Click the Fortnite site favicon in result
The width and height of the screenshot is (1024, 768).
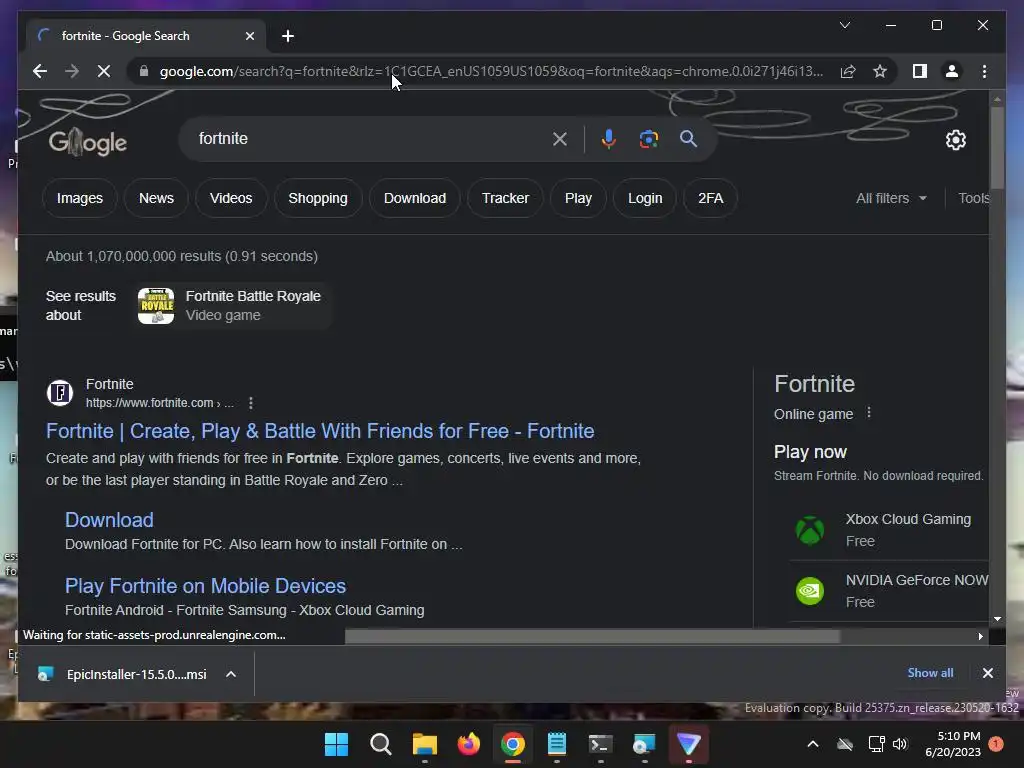pyautogui.click(x=60, y=393)
